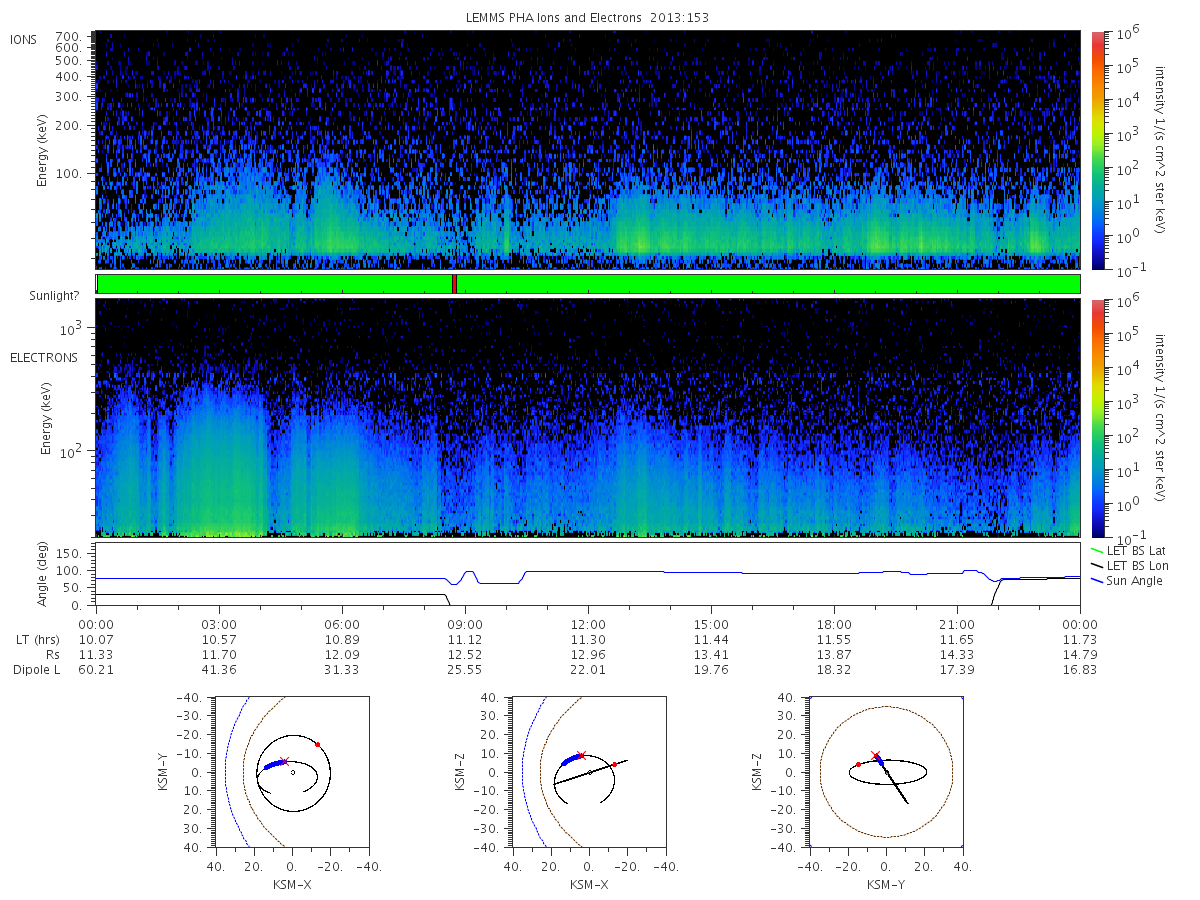Image resolution: width=1200 pixels, height=900 pixels.
Task: Click the red X in the KSM-Y/KSM-Z orbit plot
Action: 876,755
